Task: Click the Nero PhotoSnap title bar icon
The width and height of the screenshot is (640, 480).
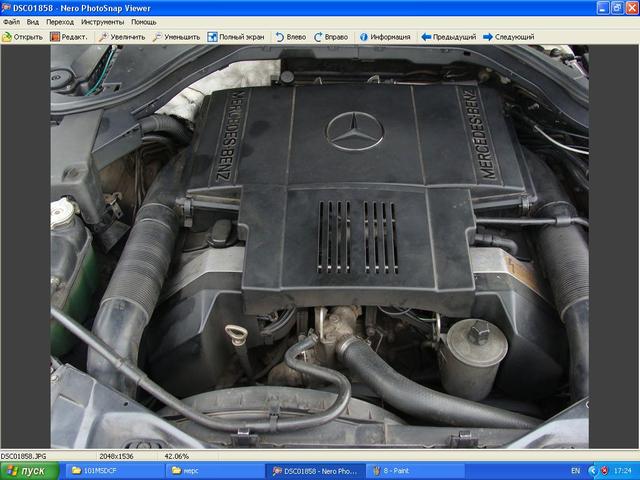Action: (x=6, y=8)
